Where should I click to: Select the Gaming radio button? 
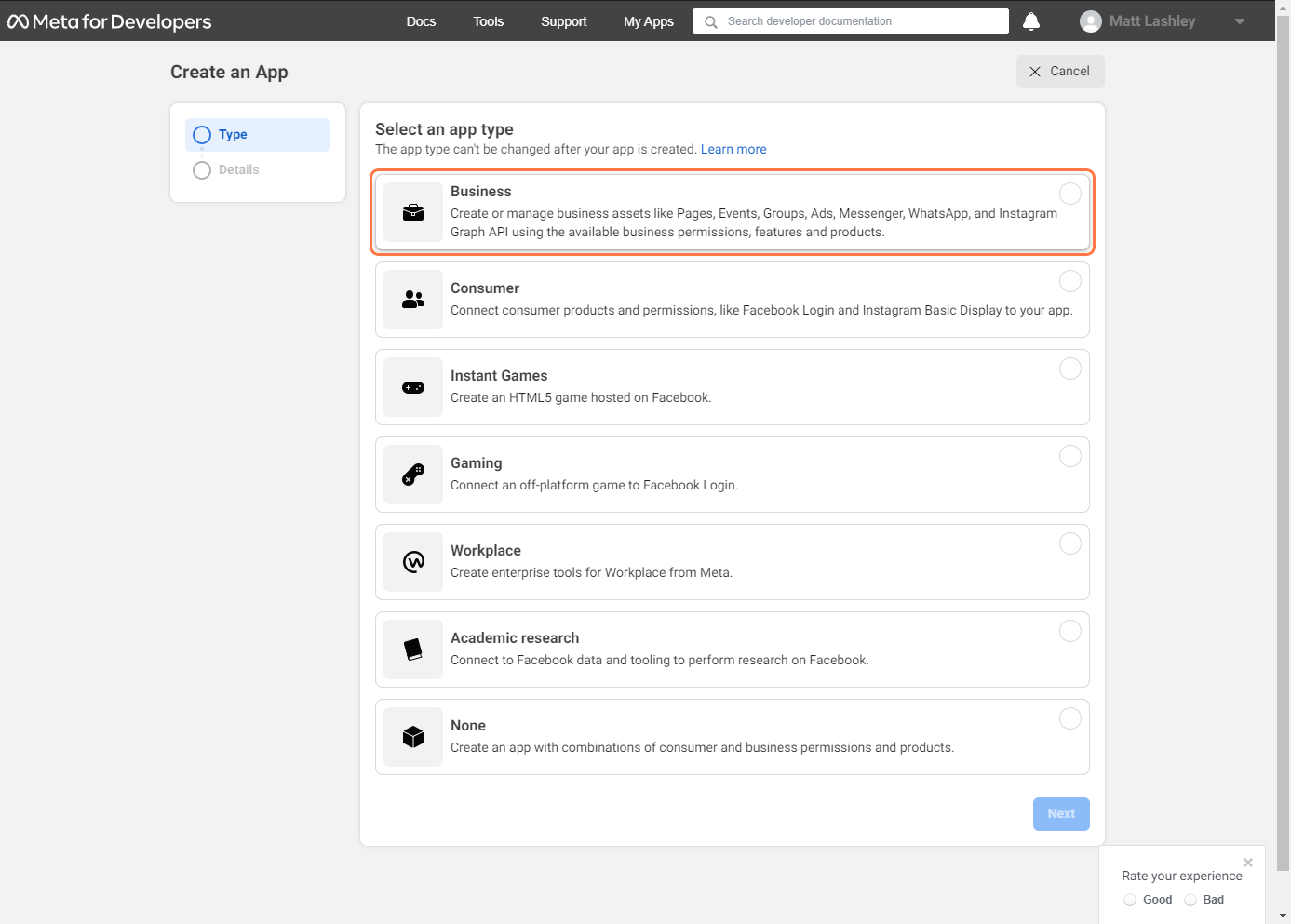click(1070, 456)
